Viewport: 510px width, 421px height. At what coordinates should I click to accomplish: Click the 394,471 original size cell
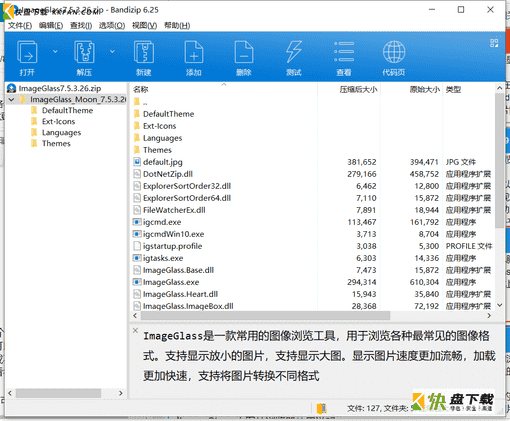point(424,162)
